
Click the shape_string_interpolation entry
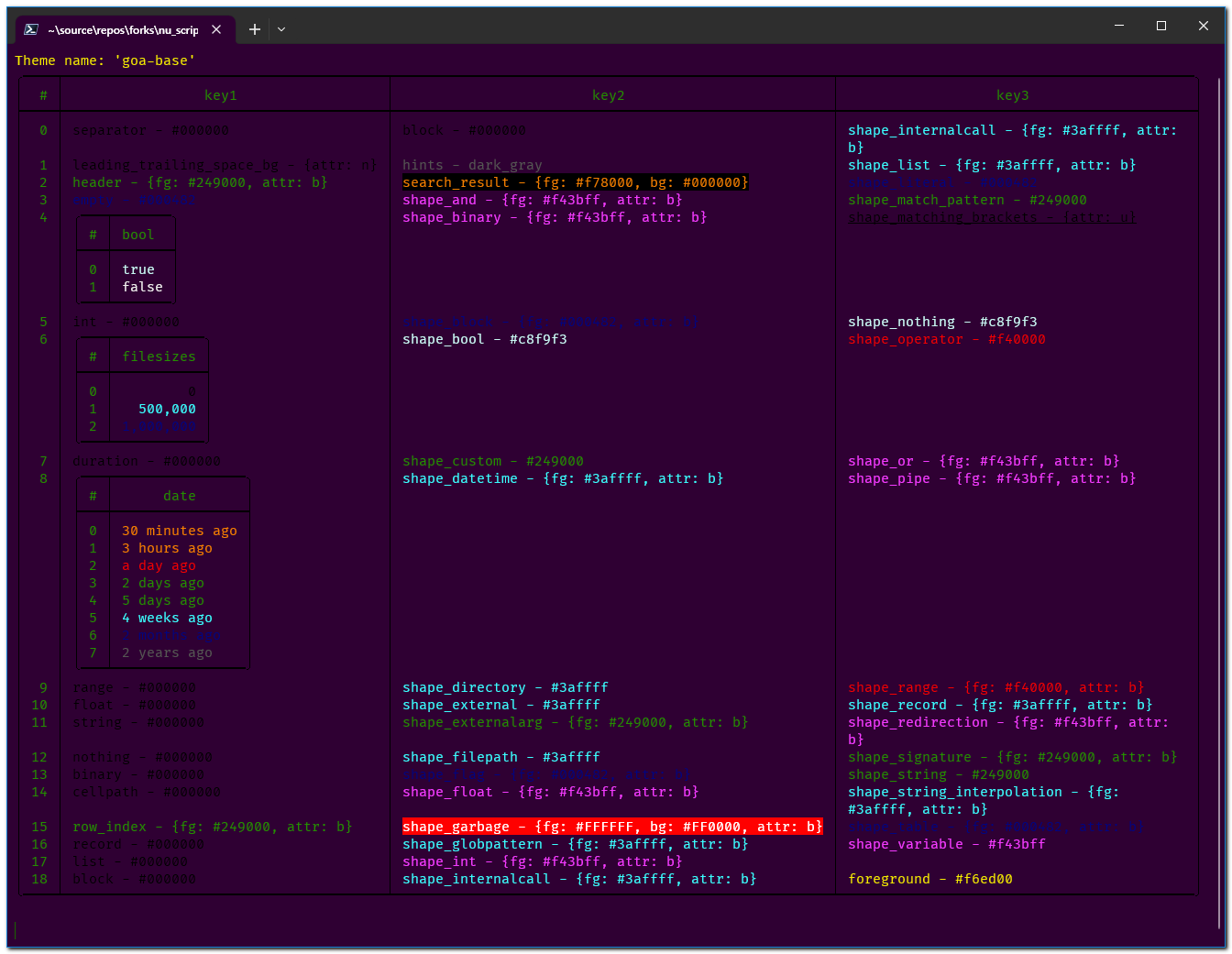(984, 800)
